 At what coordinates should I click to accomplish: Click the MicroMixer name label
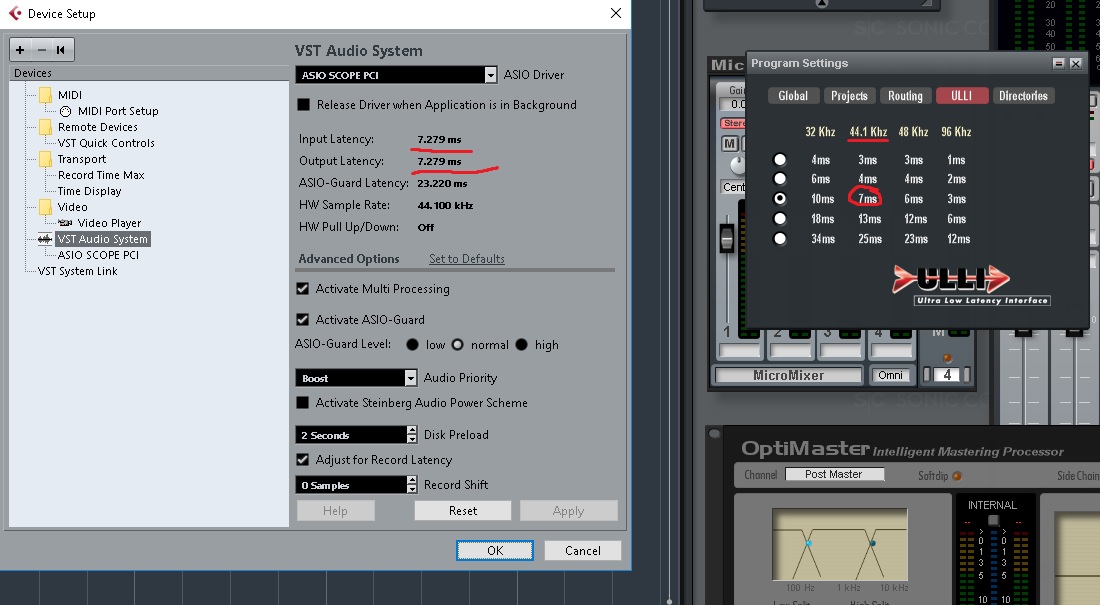pyautogui.click(x=789, y=375)
